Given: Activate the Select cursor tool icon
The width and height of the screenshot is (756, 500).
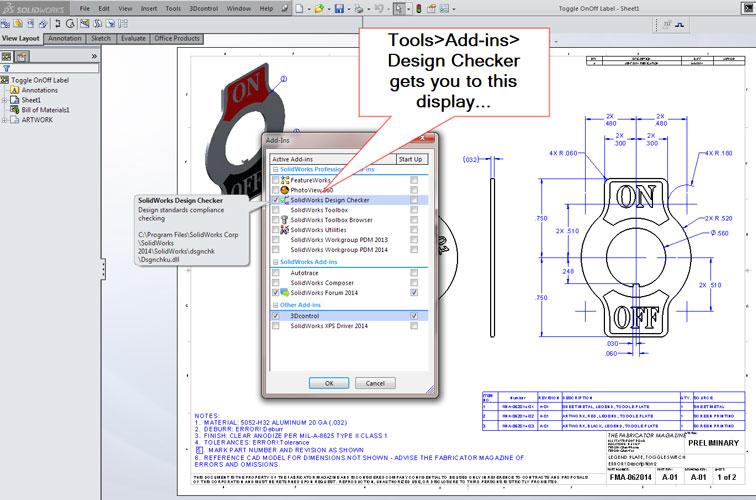Looking at the screenshot, I should coord(399,8).
